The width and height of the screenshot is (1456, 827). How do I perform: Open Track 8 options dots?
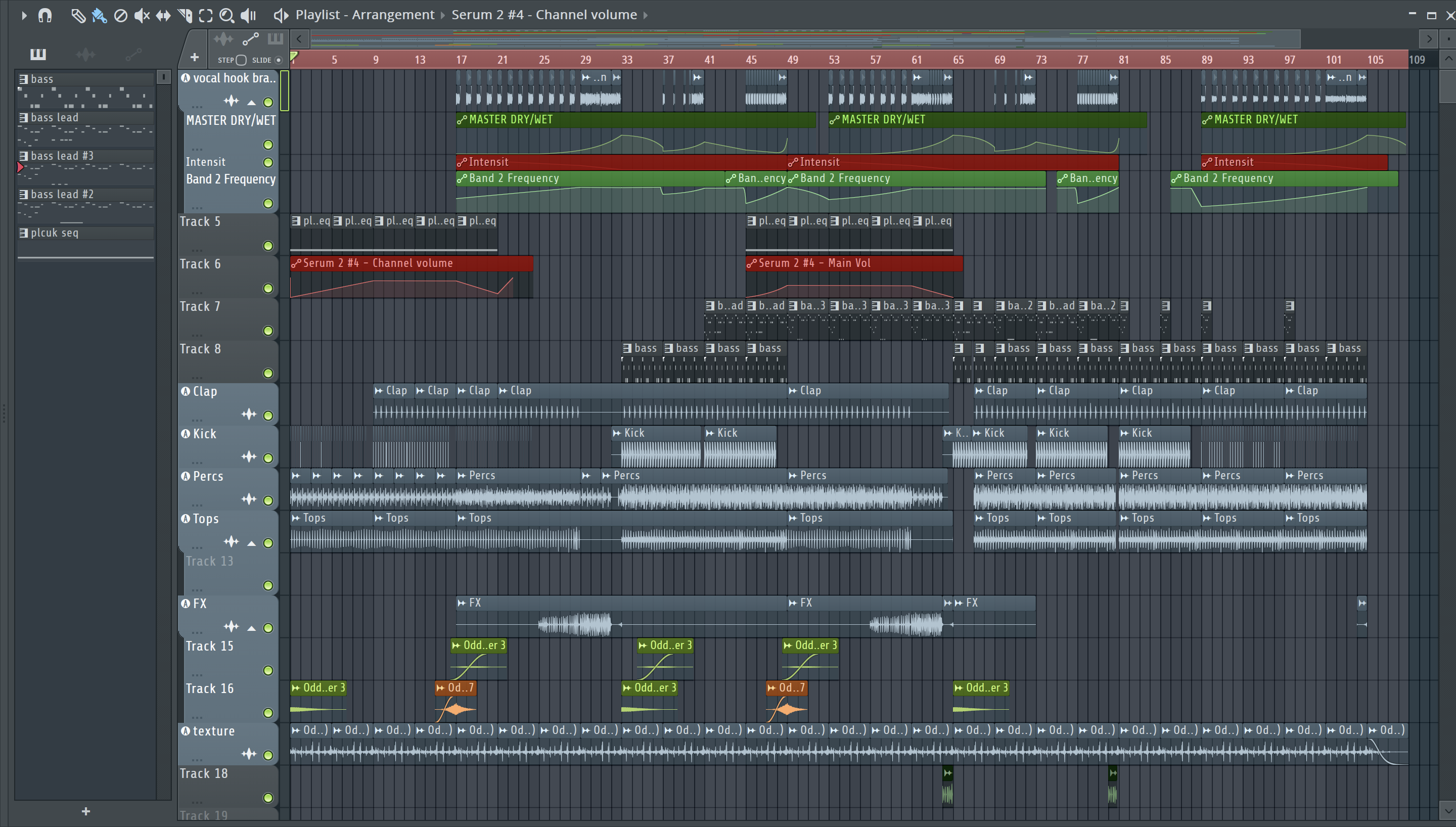click(x=197, y=377)
